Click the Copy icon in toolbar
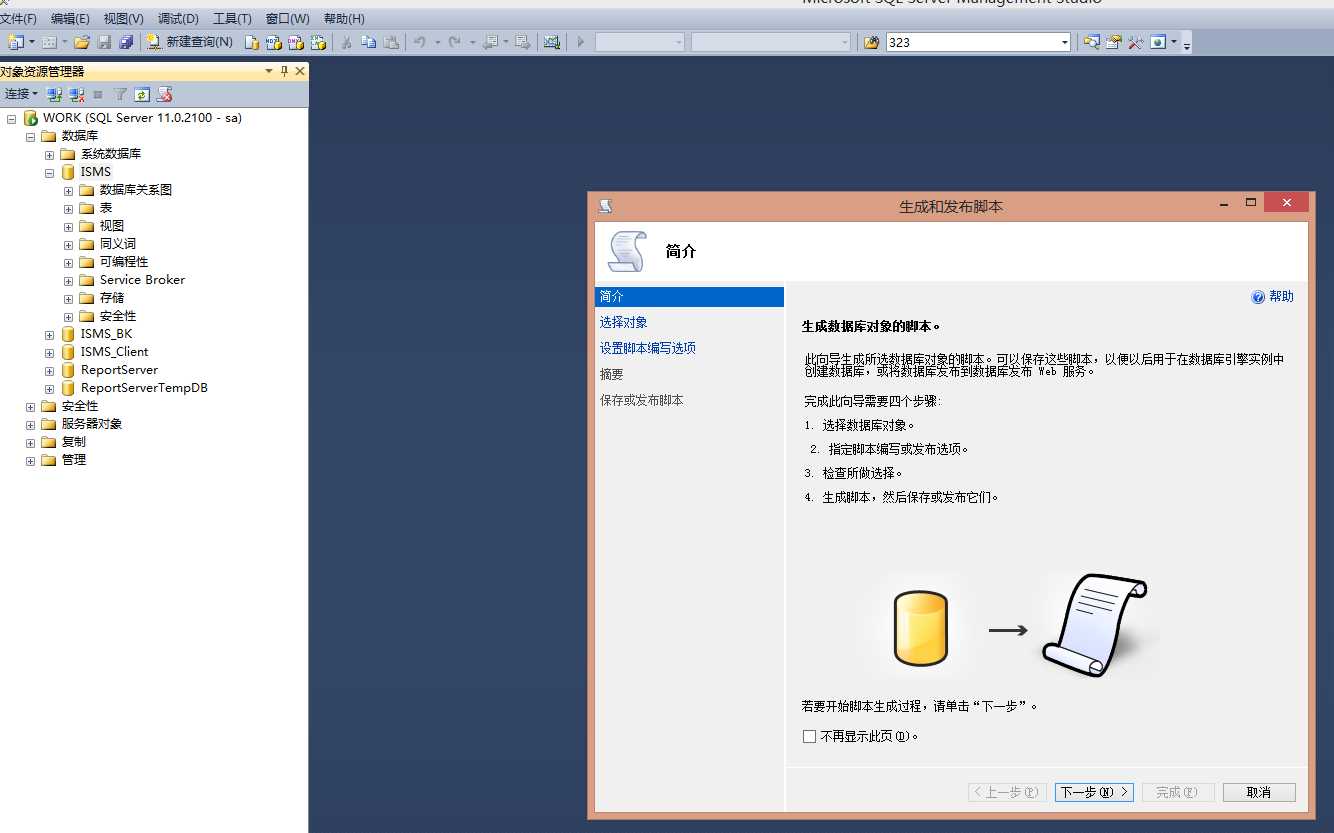The image size is (1334, 833). coord(369,42)
